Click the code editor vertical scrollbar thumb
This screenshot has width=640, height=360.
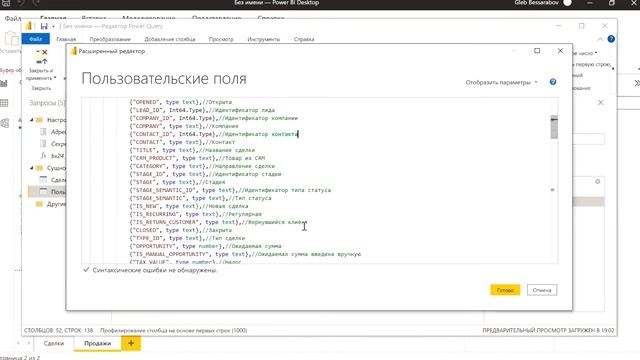point(554,127)
